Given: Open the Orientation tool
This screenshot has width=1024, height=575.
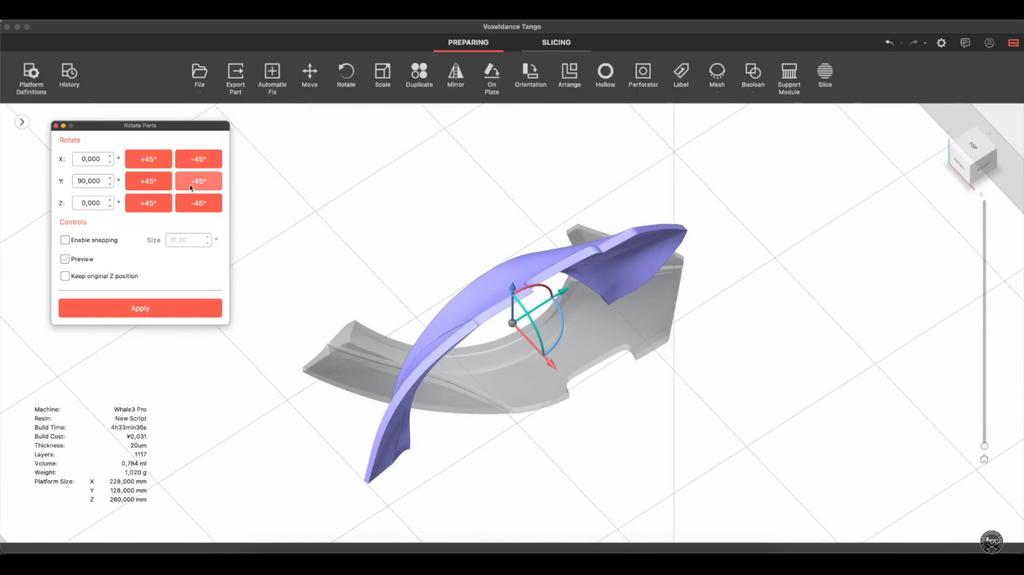Looking at the screenshot, I should point(530,75).
